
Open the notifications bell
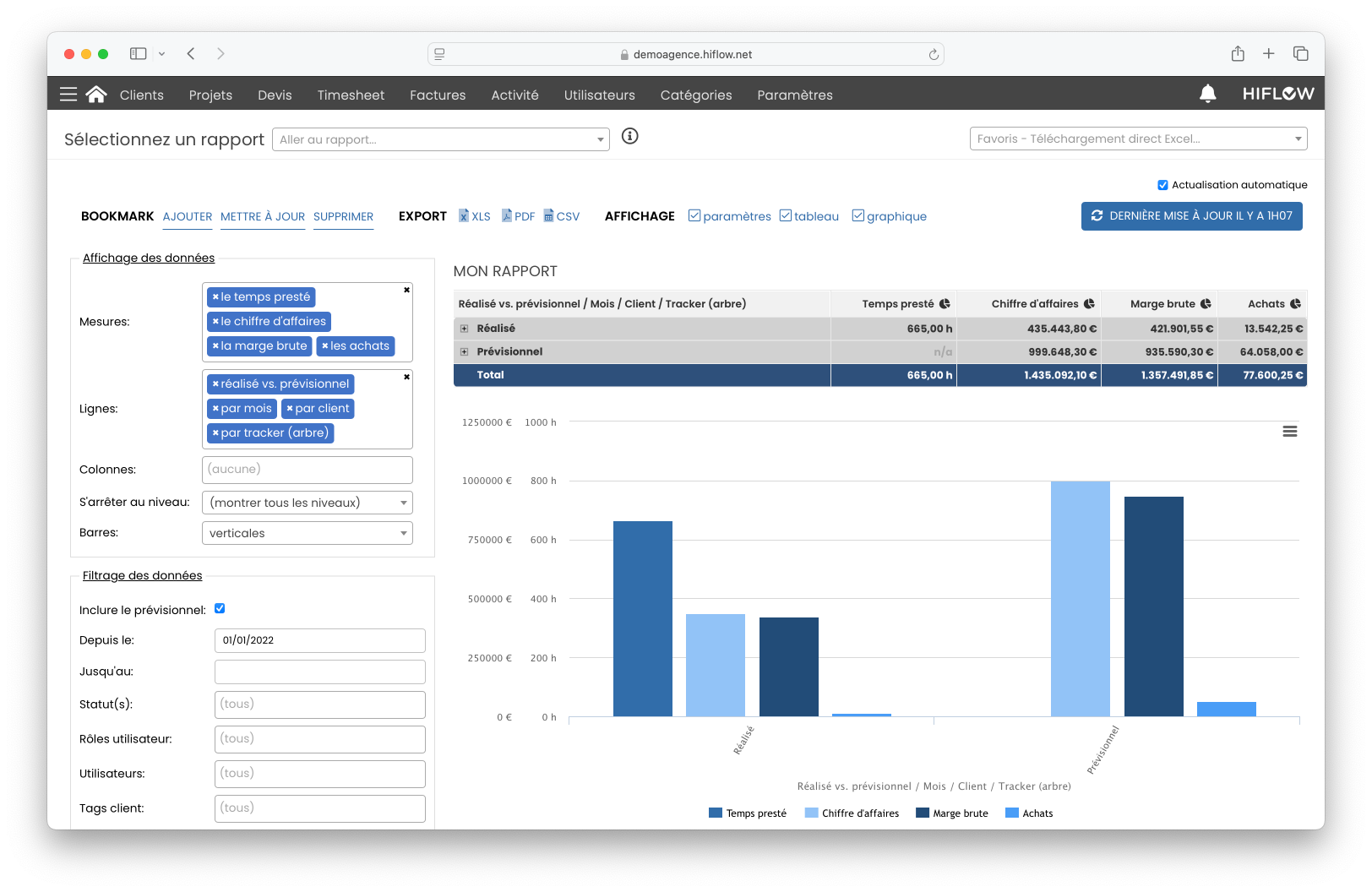(x=1207, y=94)
